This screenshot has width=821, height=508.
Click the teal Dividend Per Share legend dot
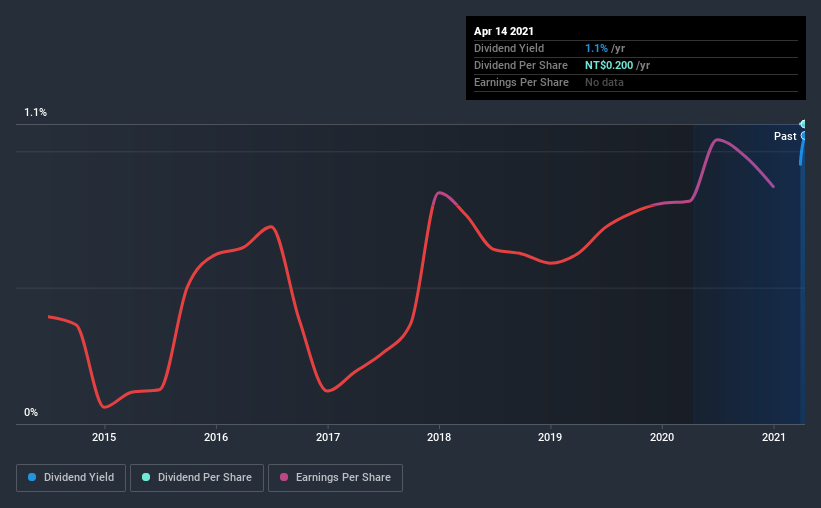pyautogui.click(x=146, y=477)
